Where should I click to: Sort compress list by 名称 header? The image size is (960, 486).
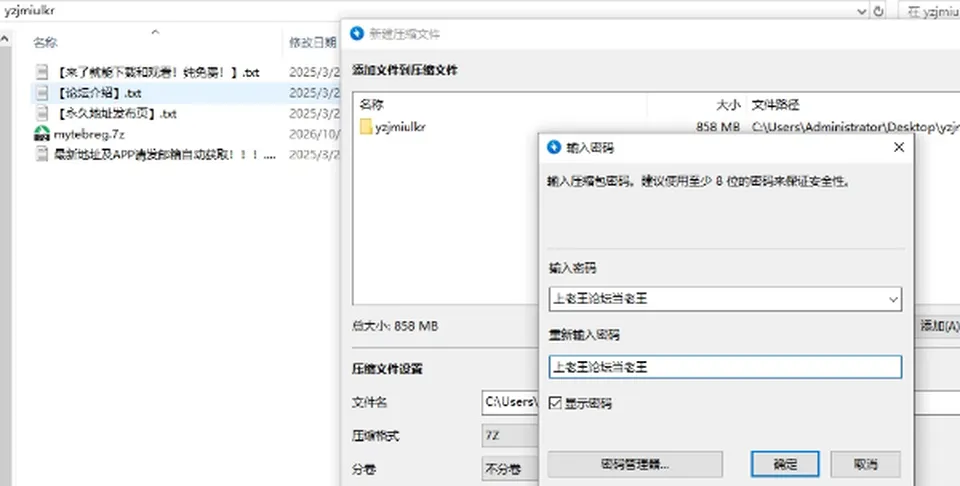click(372, 105)
